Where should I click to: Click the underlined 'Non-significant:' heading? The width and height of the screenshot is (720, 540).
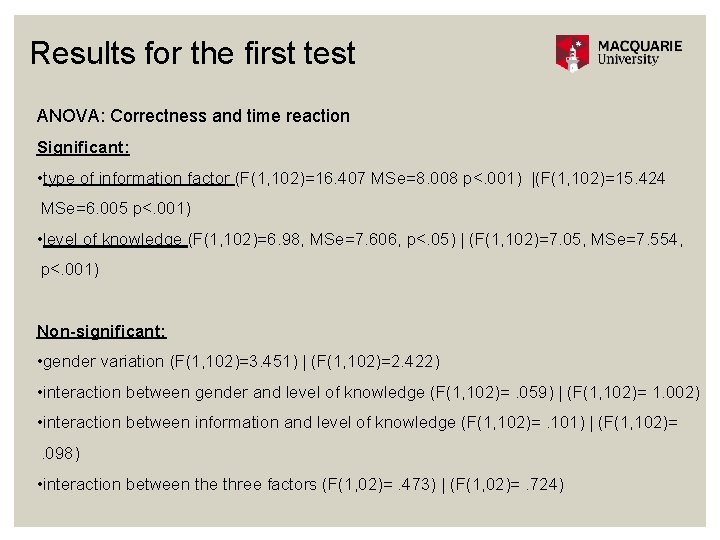[x=102, y=331]
